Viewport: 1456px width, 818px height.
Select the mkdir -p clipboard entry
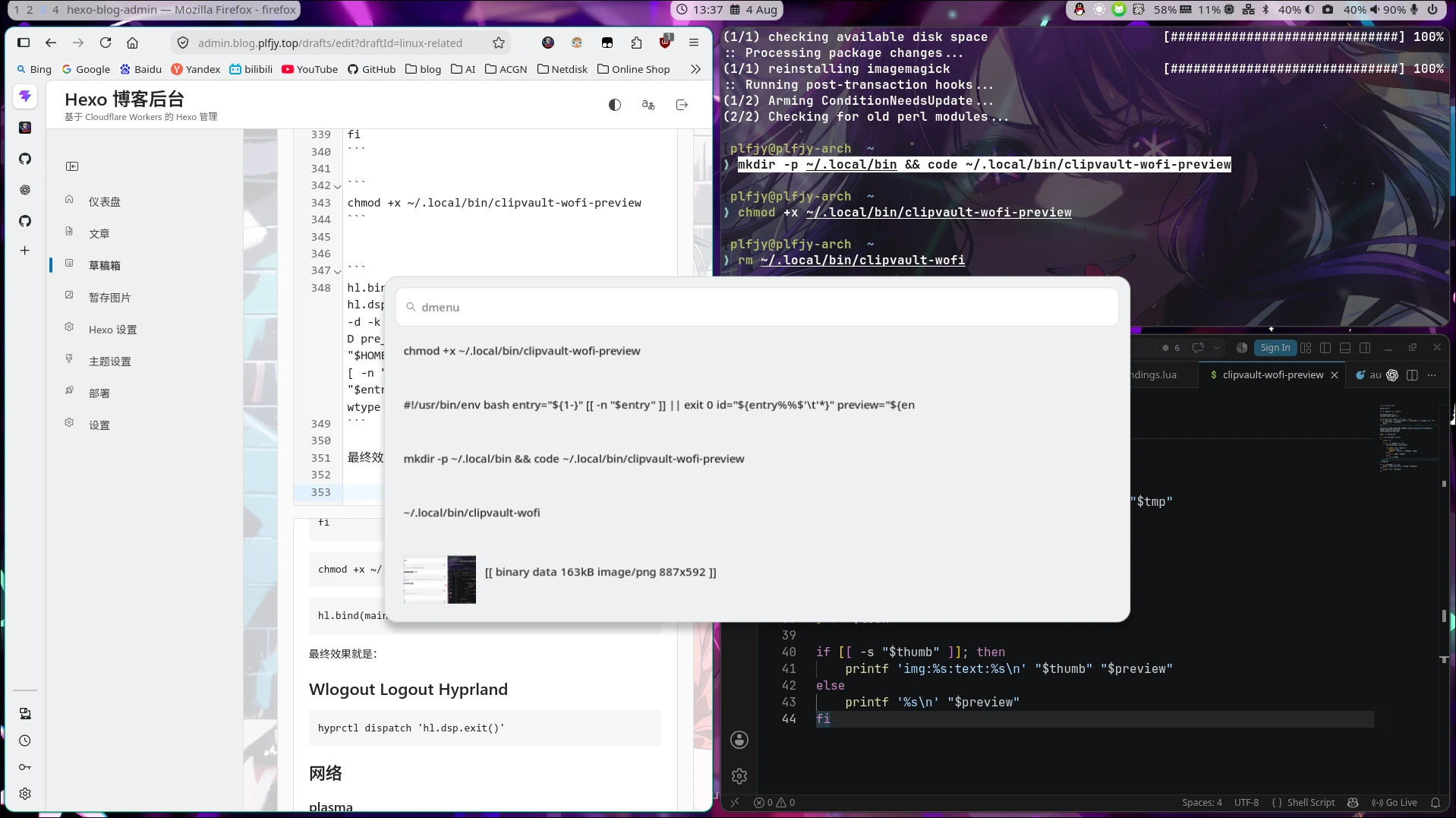point(757,459)
